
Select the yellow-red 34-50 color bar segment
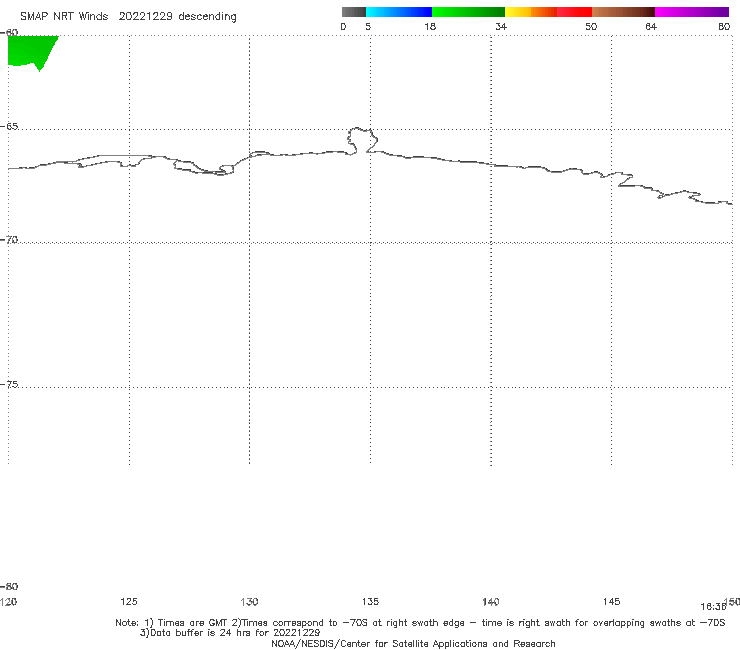(x=548, y=12)
